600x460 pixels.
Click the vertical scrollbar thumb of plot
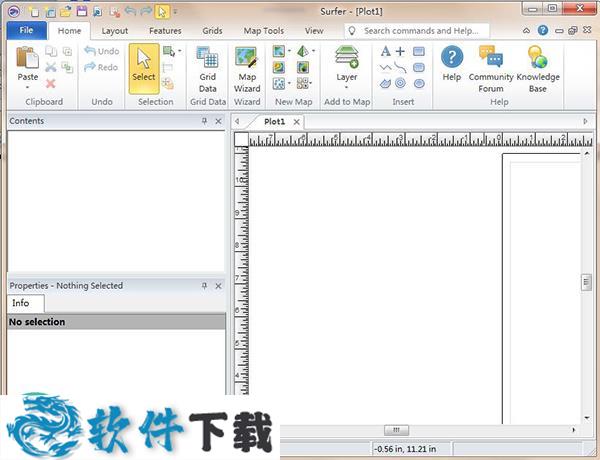[x=586, y=282]
